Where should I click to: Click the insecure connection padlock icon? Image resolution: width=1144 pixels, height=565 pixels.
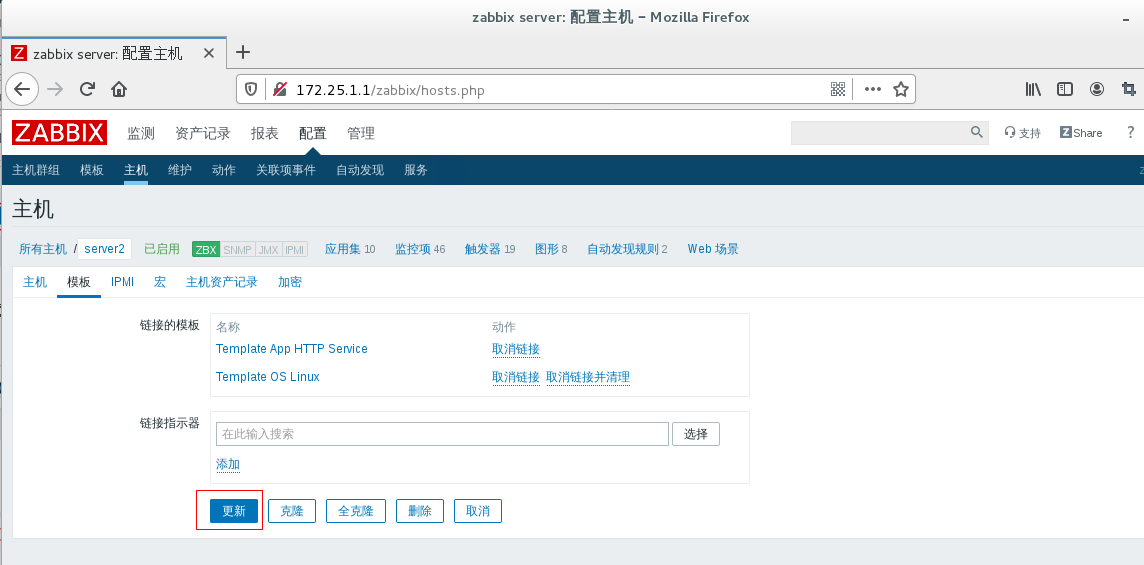280,89
